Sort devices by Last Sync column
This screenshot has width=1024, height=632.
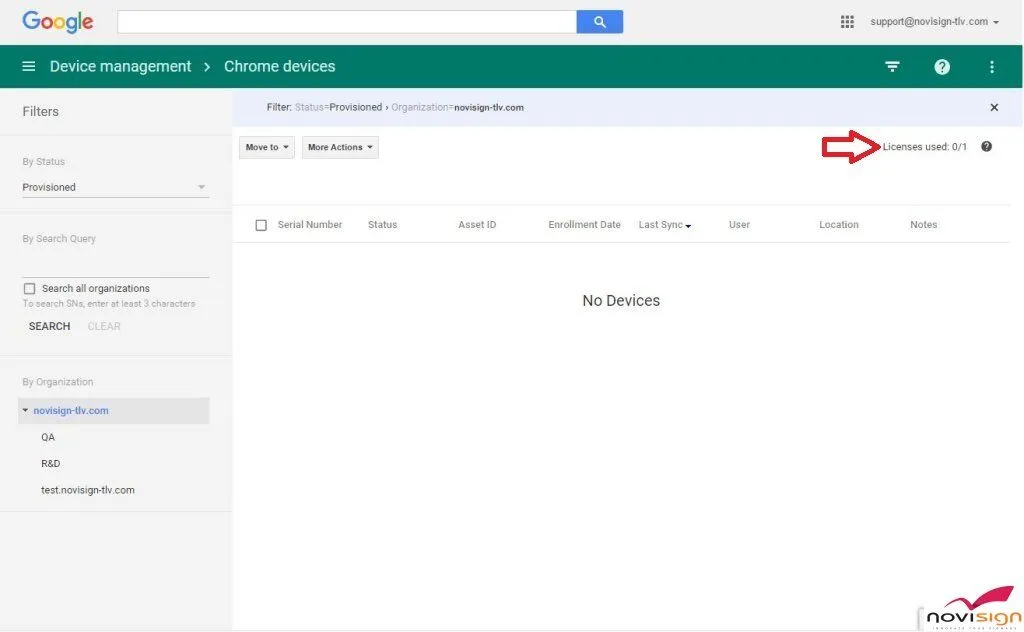pos(664,224)
